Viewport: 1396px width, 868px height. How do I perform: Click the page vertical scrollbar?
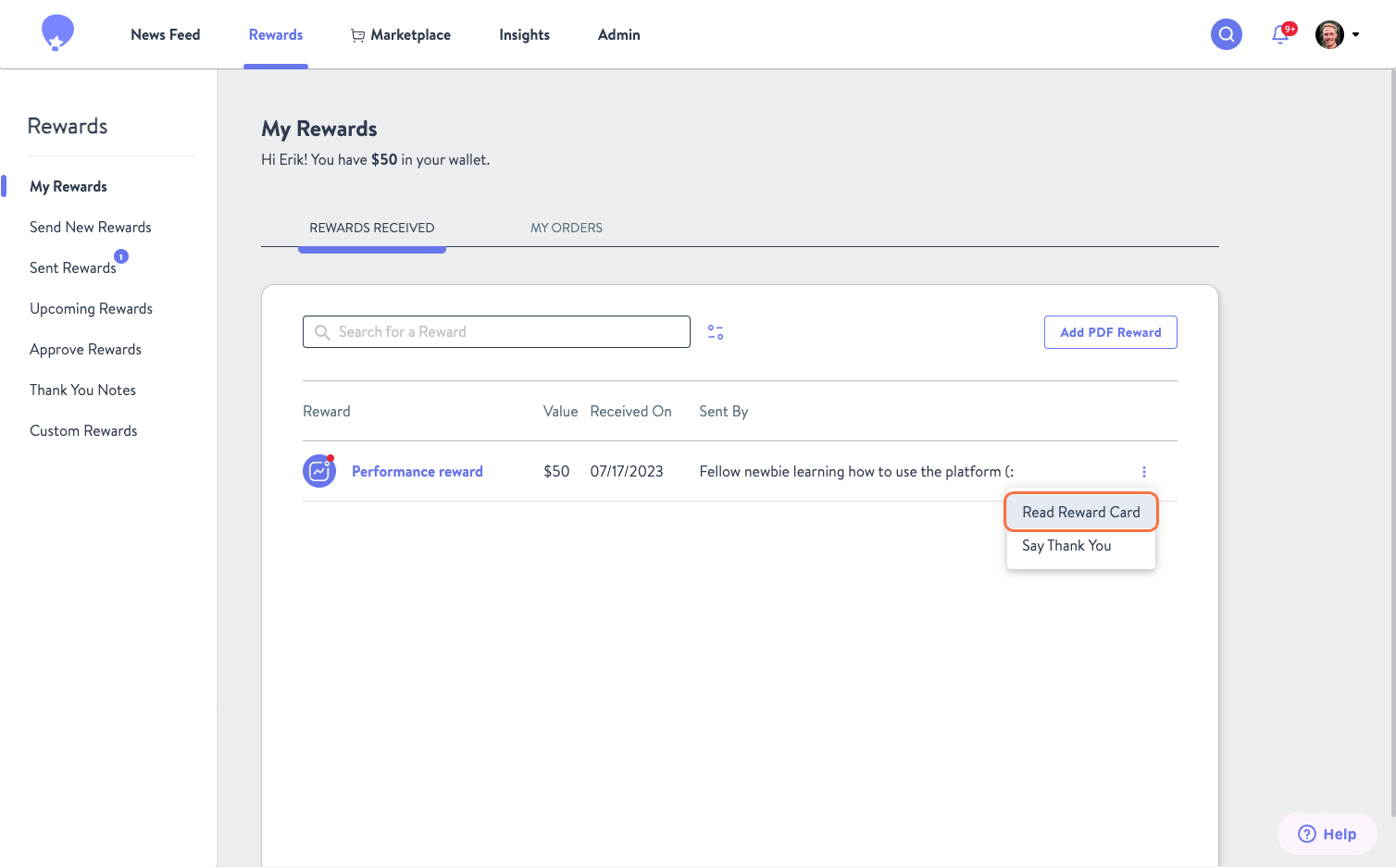[1392, 444]
